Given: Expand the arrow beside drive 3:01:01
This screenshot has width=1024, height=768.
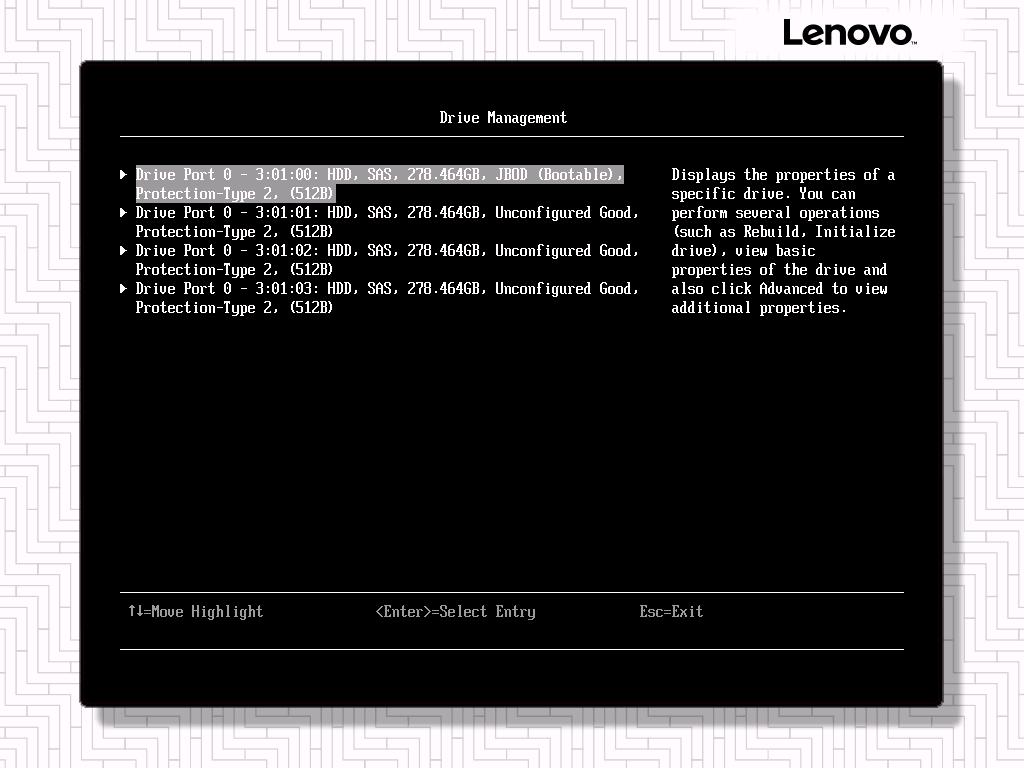Looking at the screenshot, I should pos(123,213).
